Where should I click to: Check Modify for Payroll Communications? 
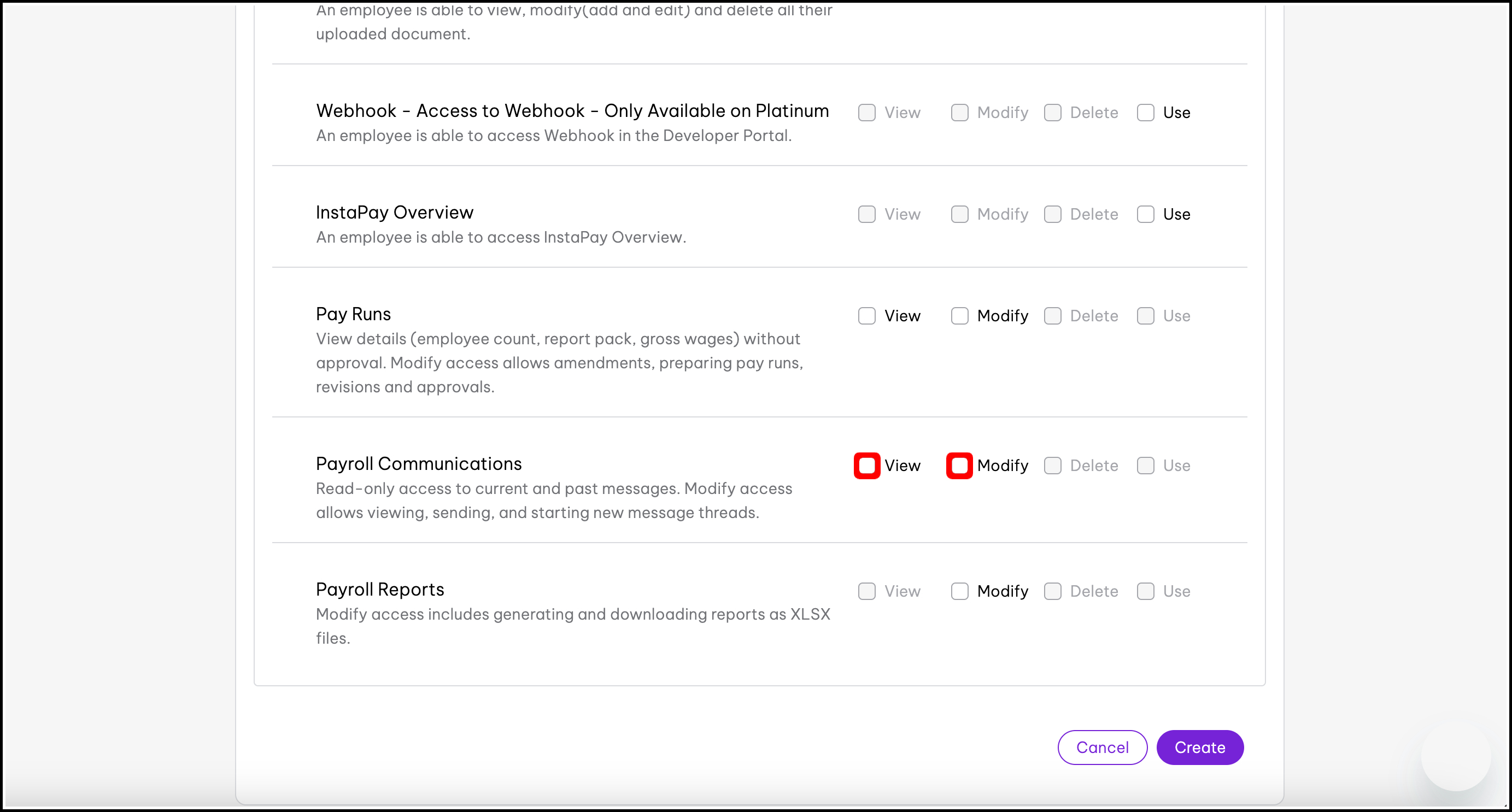coord(959,466)
